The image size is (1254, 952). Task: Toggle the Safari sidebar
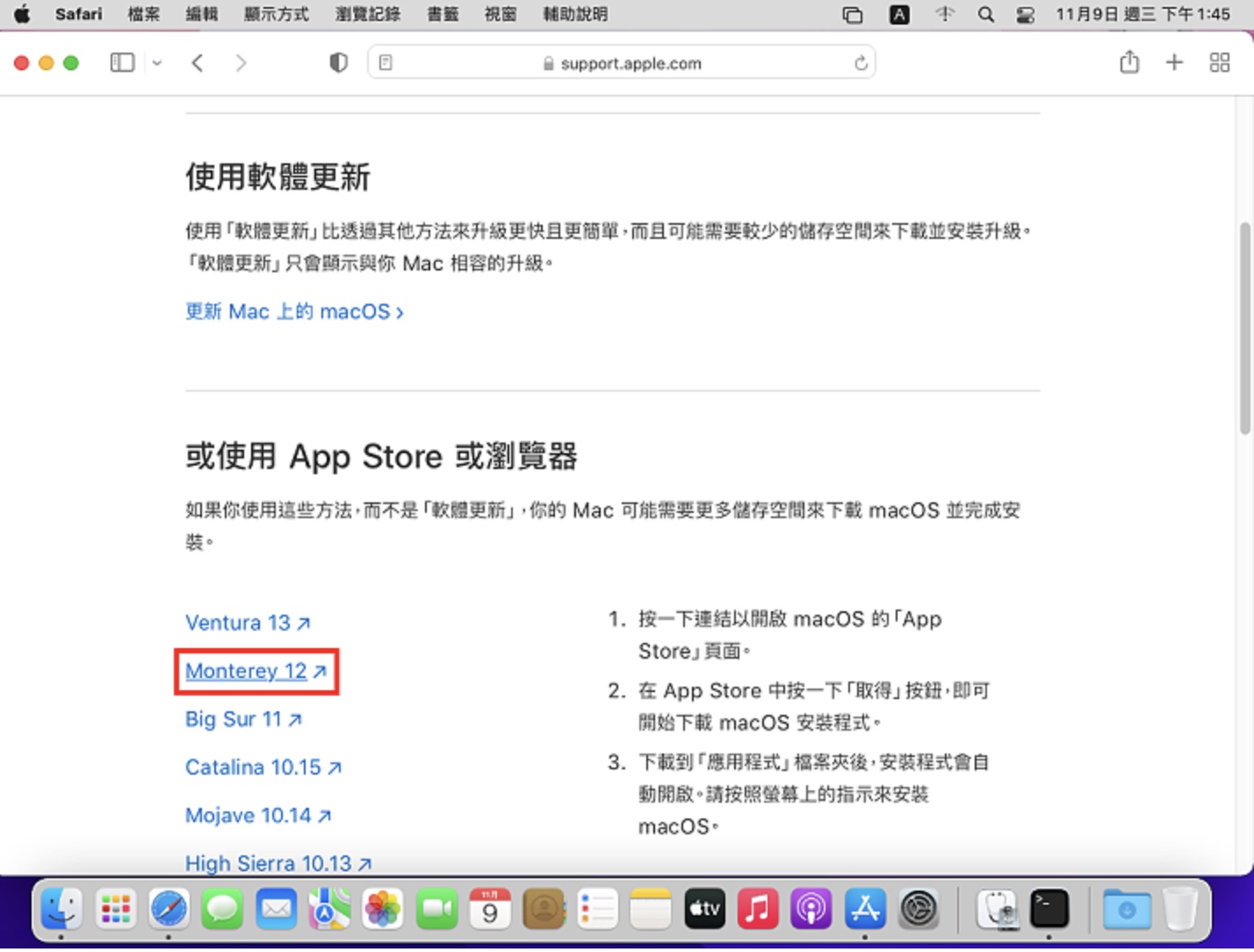click(x=122, y=62)
